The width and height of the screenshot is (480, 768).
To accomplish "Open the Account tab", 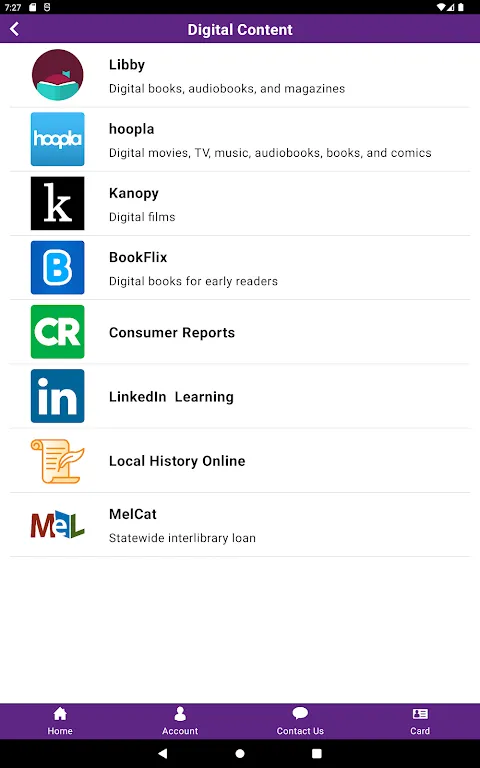I will (x=180, y=721).
